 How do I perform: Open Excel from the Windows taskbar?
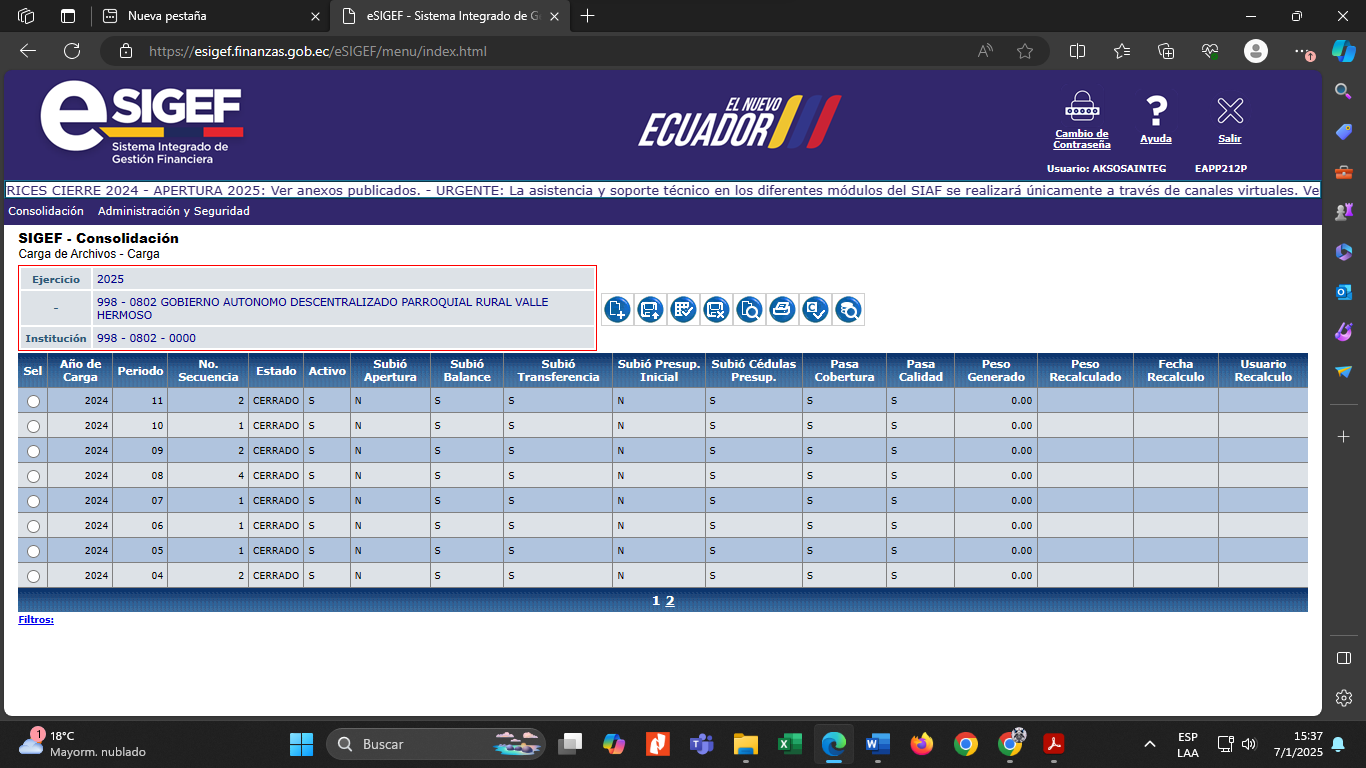[789, 744]
